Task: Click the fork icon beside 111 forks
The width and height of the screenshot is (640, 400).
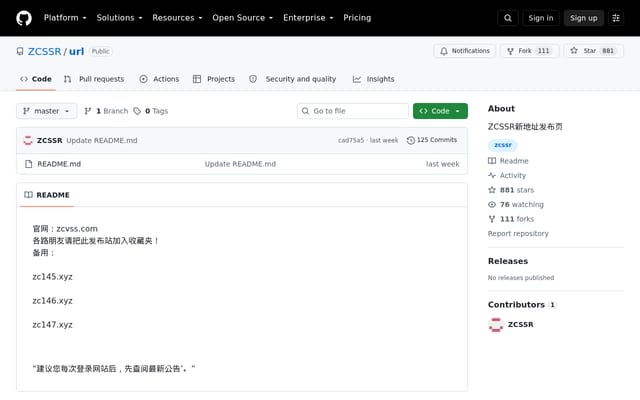Action: 492,219
